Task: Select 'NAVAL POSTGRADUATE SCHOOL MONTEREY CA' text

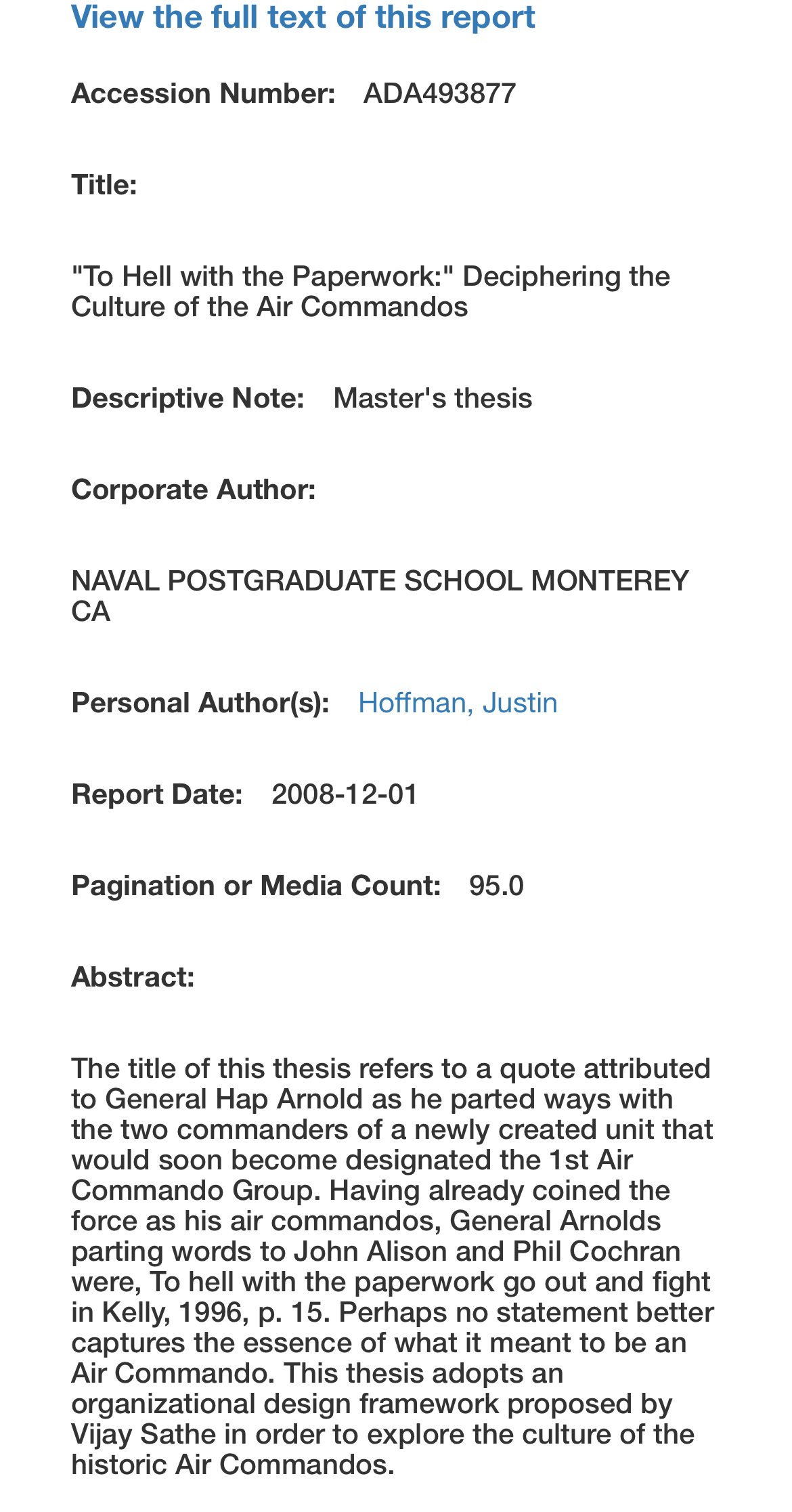Action: point(380,596)
